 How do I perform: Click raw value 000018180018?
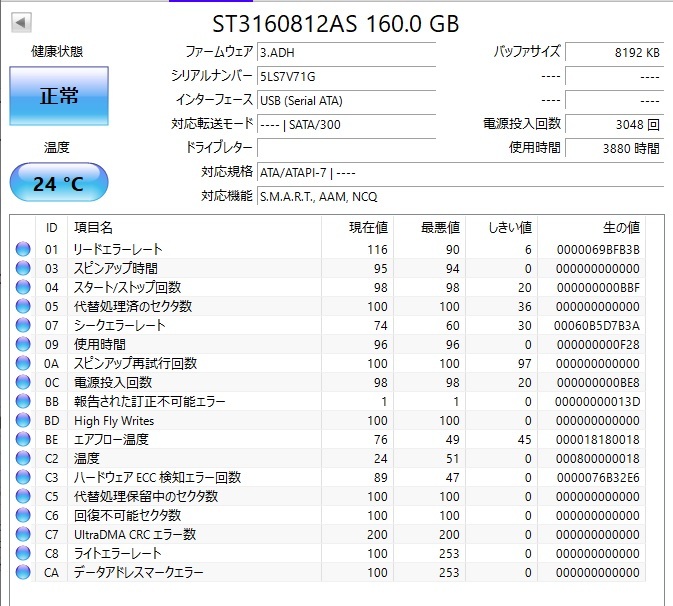click(x=597, y=440)
